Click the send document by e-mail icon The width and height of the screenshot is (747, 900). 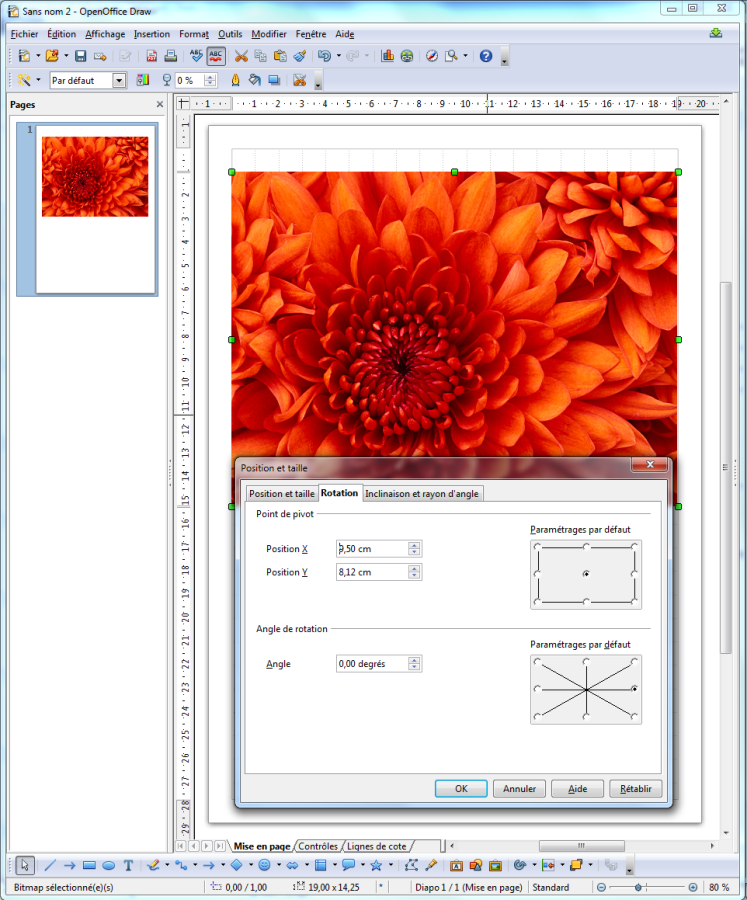pyautogui.click(x=100, y=56)
